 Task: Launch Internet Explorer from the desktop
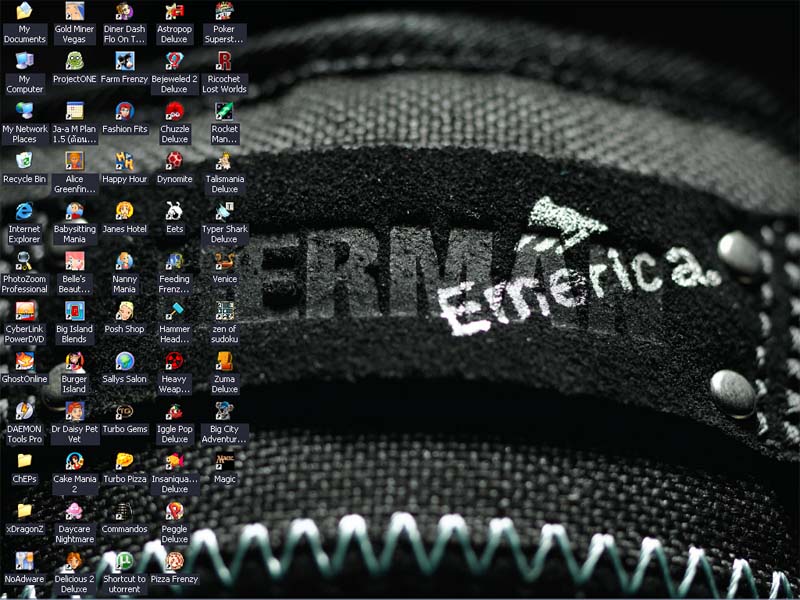coord(24,211)
